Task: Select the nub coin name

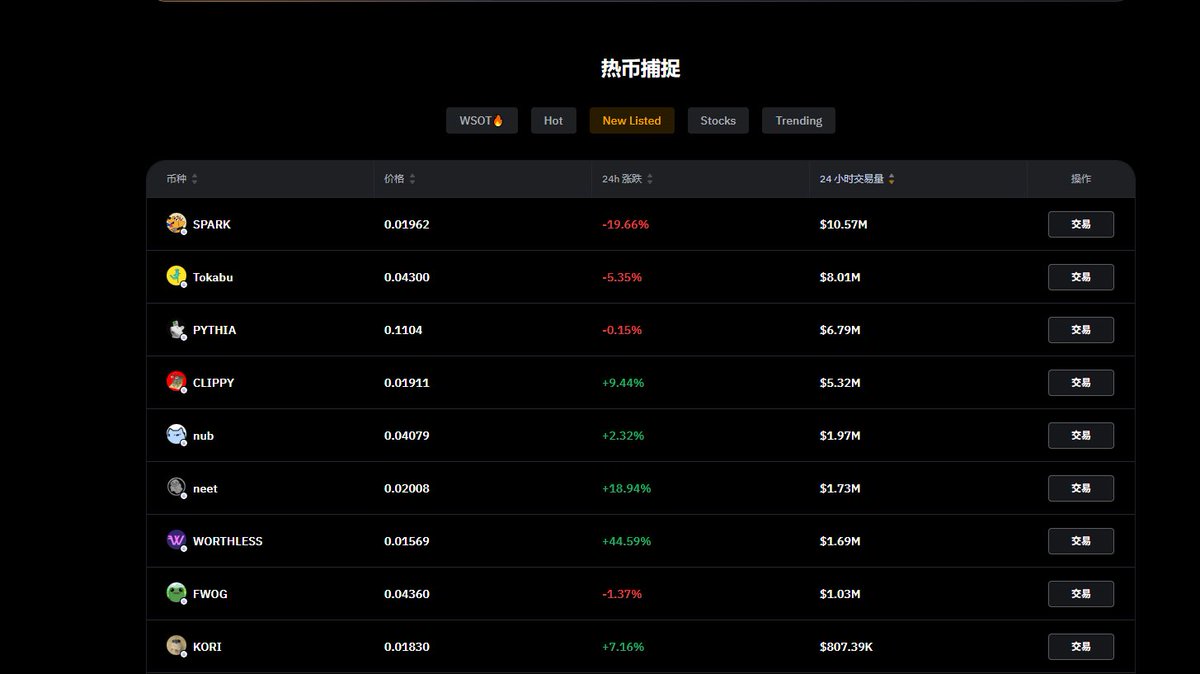Action: coord(203,436)
